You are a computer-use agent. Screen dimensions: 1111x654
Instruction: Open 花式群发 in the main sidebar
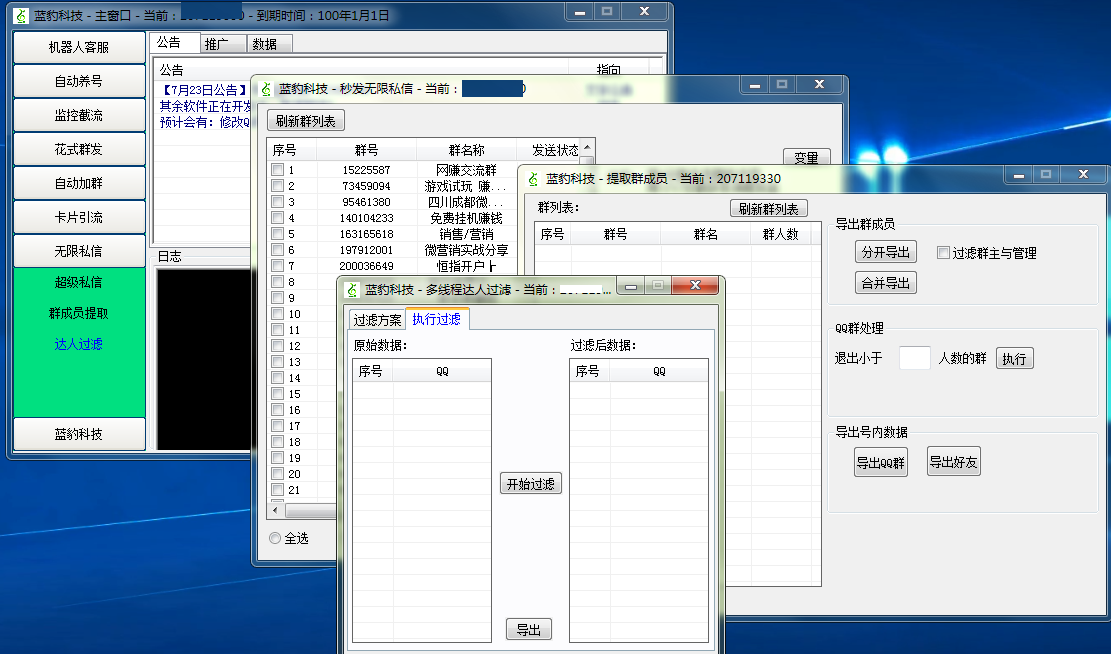tap(79, 149)
